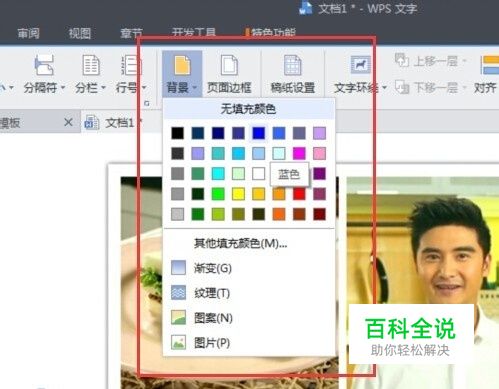Screen dimensions: 499x389
Task: Click 上移一层 bring forward icon
Action: (402, 60)
